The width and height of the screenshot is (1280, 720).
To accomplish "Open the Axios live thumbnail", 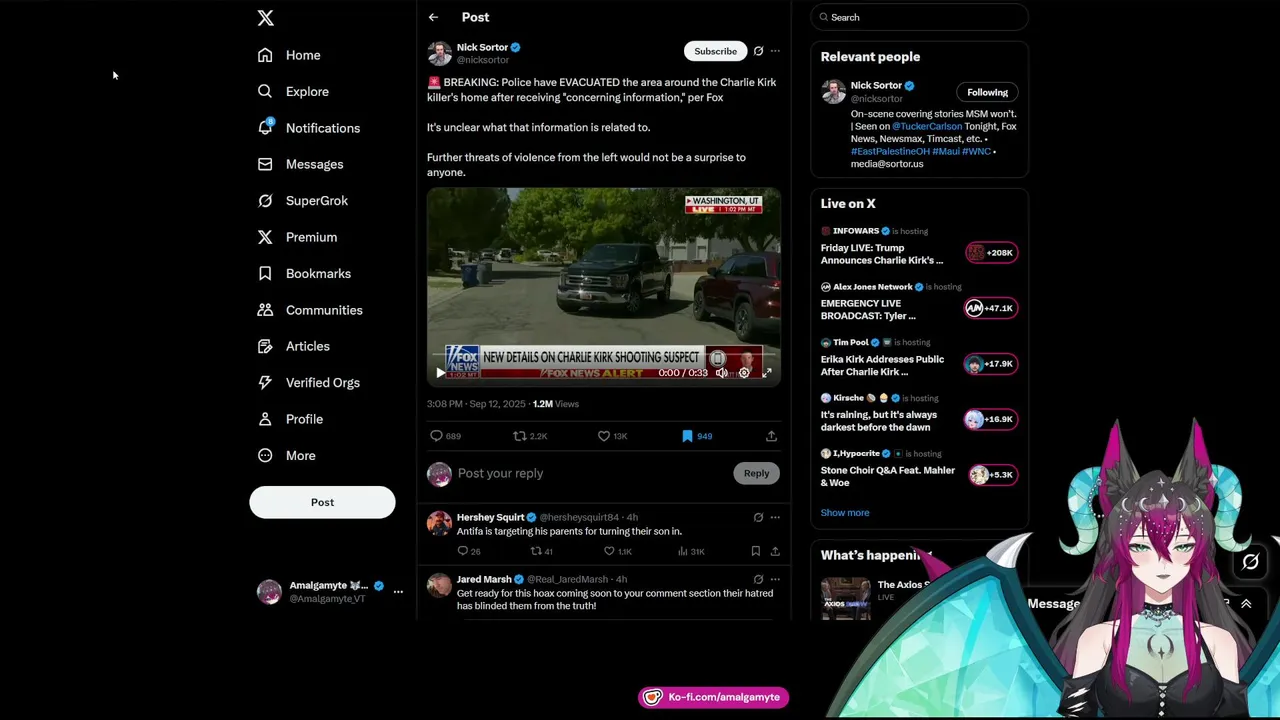I will click(x=845, y=597).
